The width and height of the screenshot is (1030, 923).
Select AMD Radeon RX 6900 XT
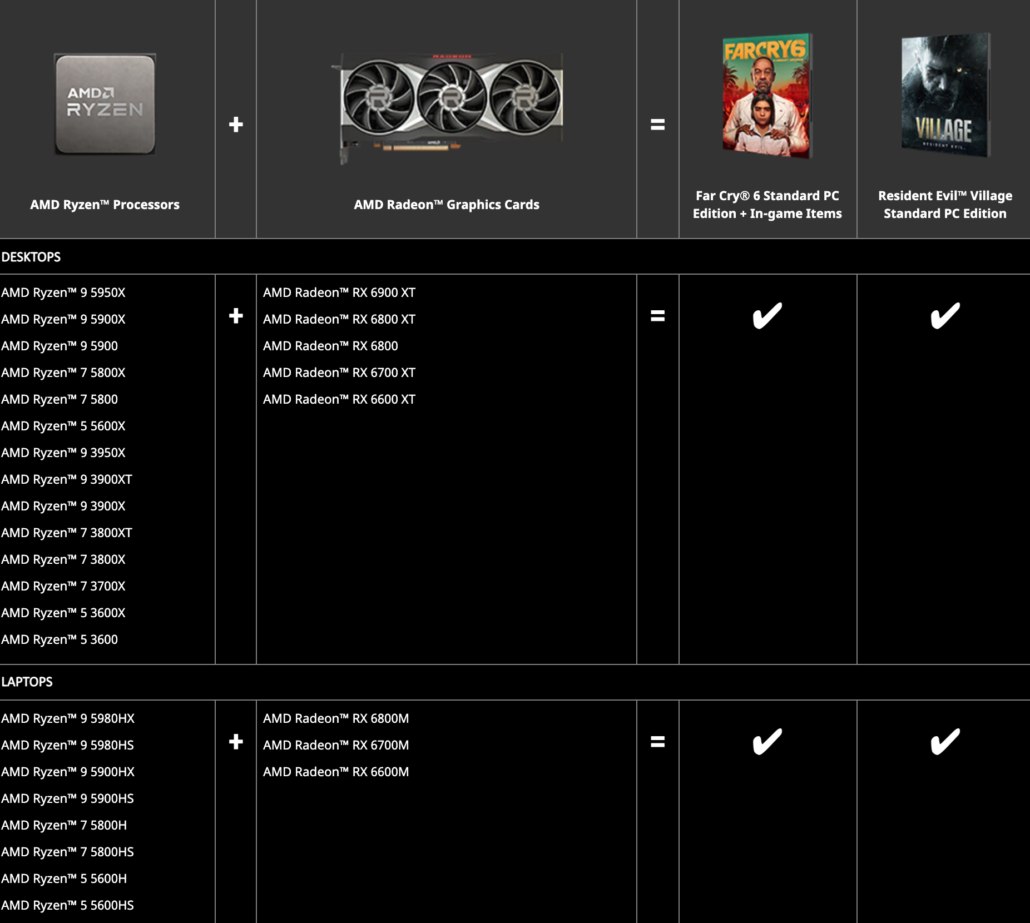(x=339, y=292)
